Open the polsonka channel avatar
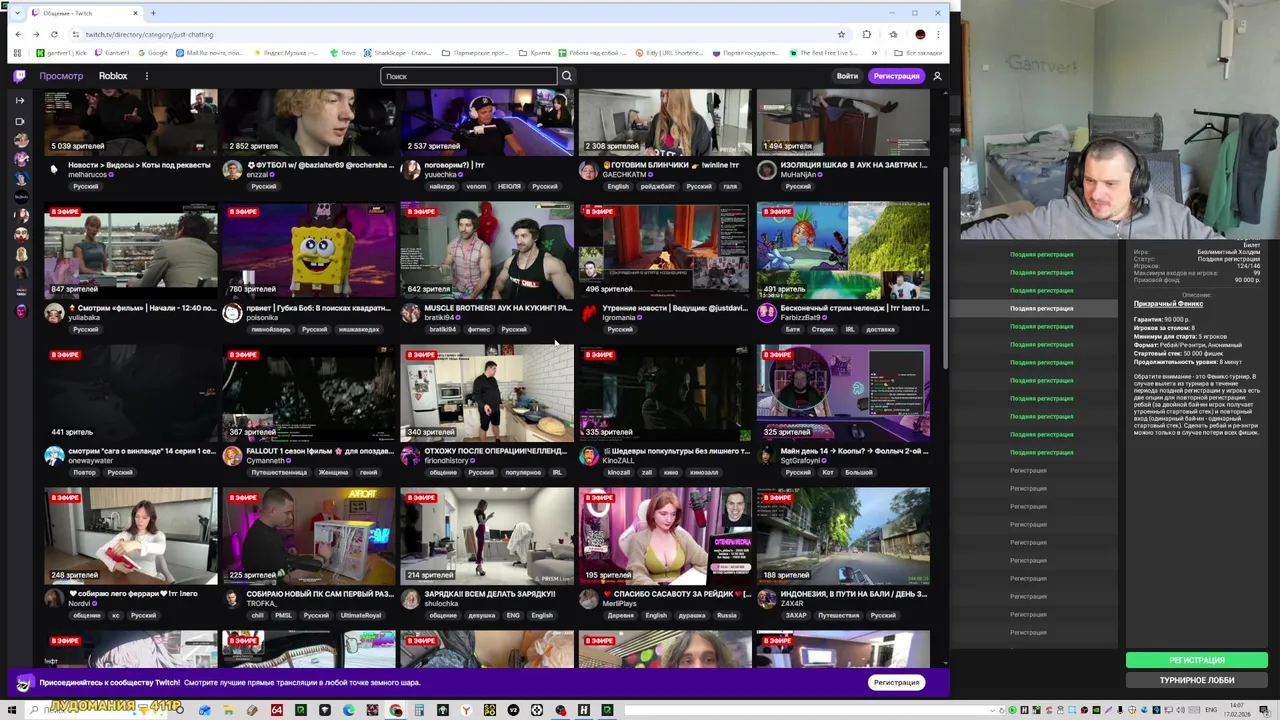Viewport: 1280px width, 720px height. click(x=232, y=313)
